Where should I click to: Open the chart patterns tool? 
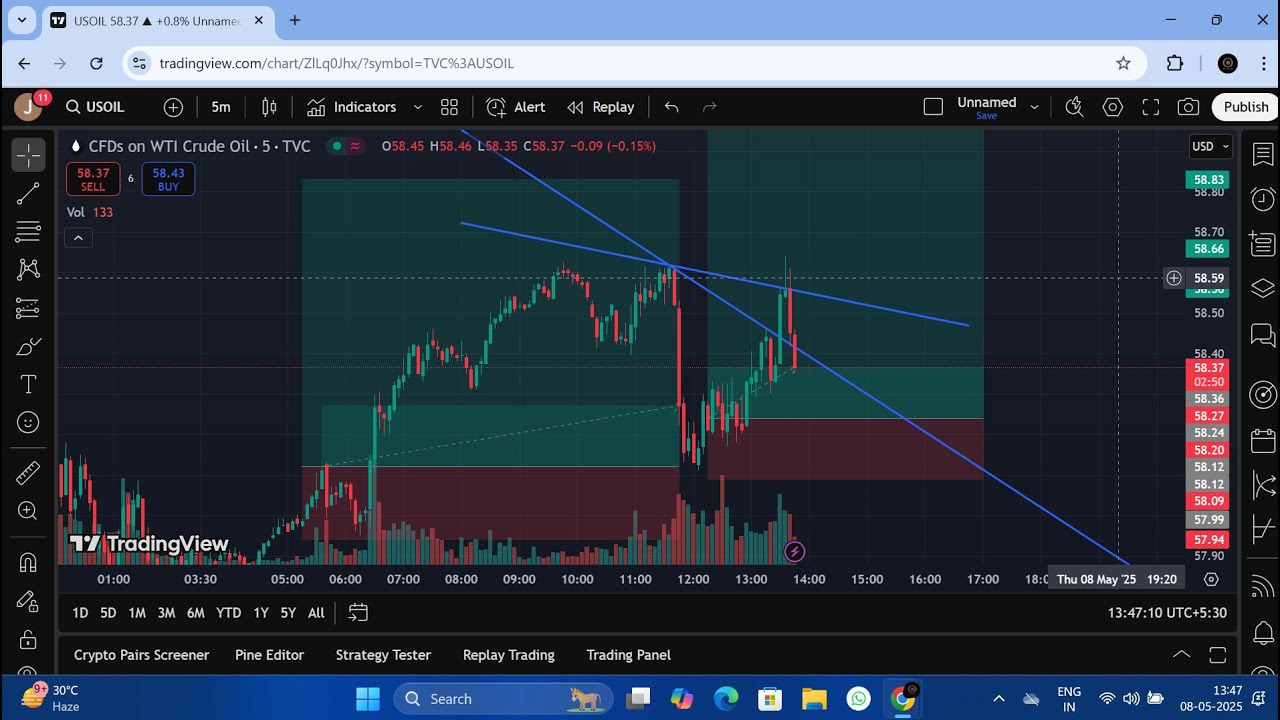click(x=28, y=269)
